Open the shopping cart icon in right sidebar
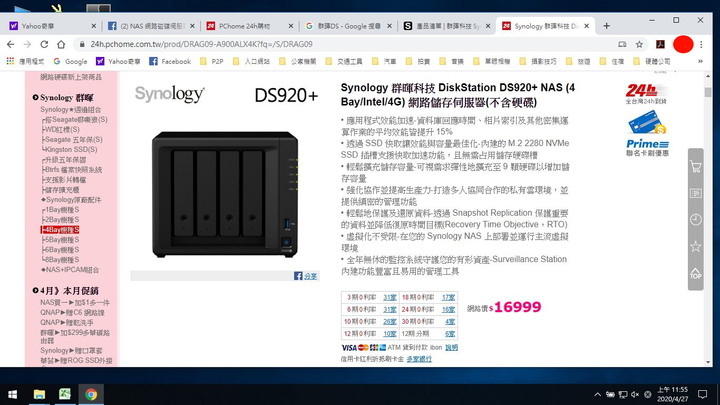The width and height of the screenshot is (720, 405). coord(695,167)
